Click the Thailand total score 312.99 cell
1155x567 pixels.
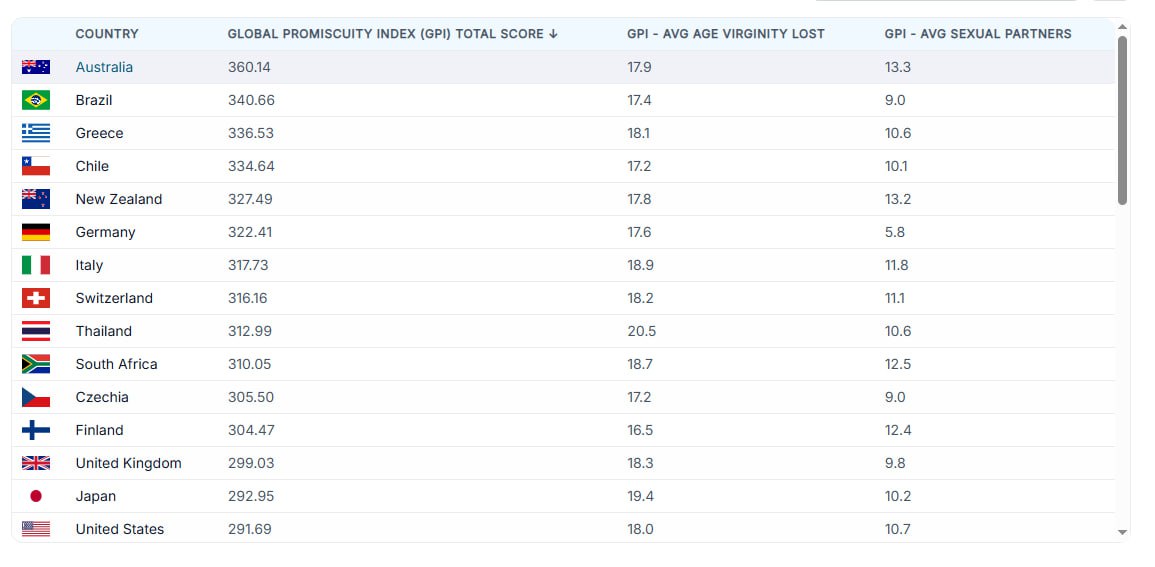(x=250, y=331)
